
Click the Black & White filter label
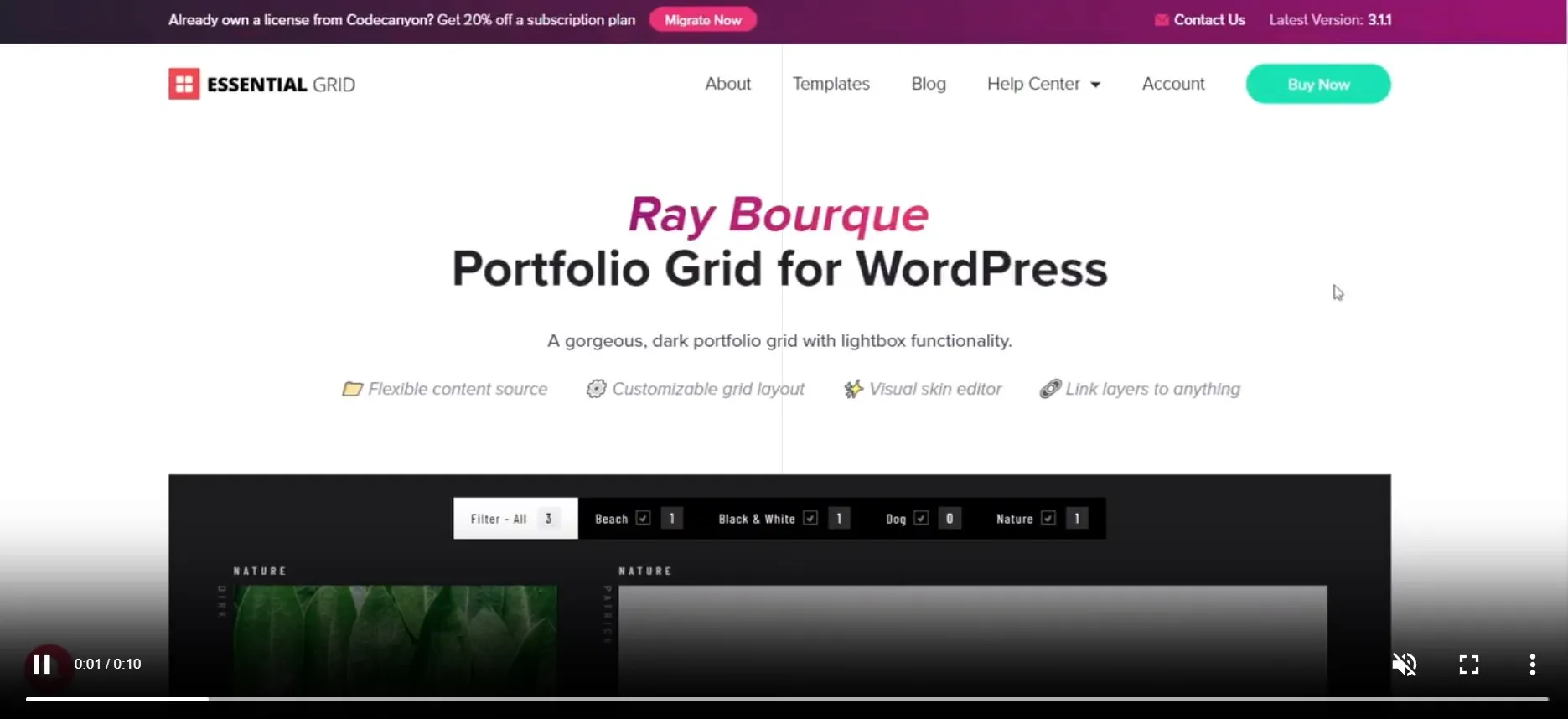[x=757, y=519]
